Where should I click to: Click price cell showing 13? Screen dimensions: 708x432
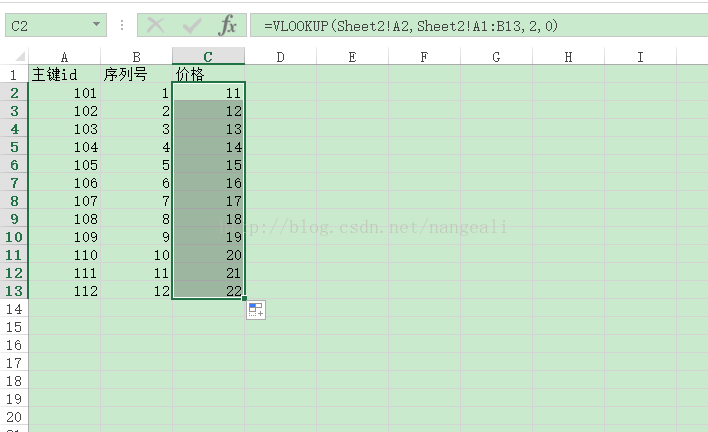[208, 129]
